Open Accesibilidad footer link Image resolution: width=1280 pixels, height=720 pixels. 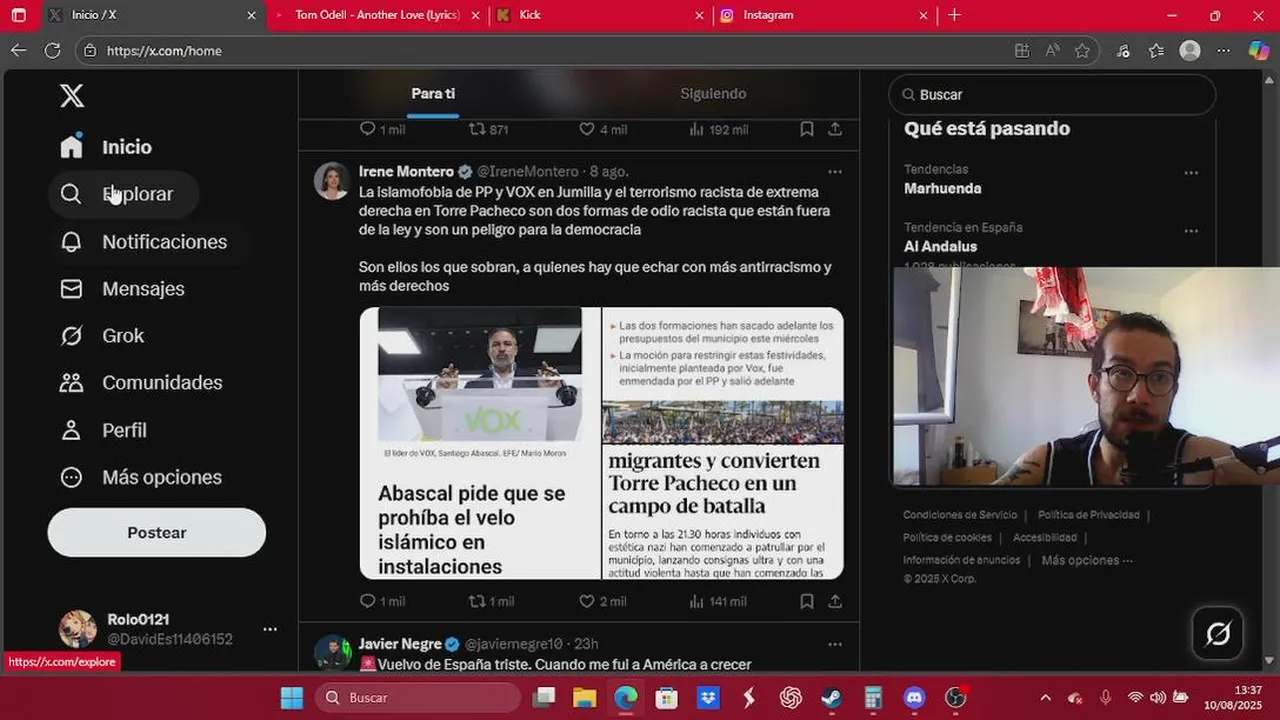pos(1045,538)
